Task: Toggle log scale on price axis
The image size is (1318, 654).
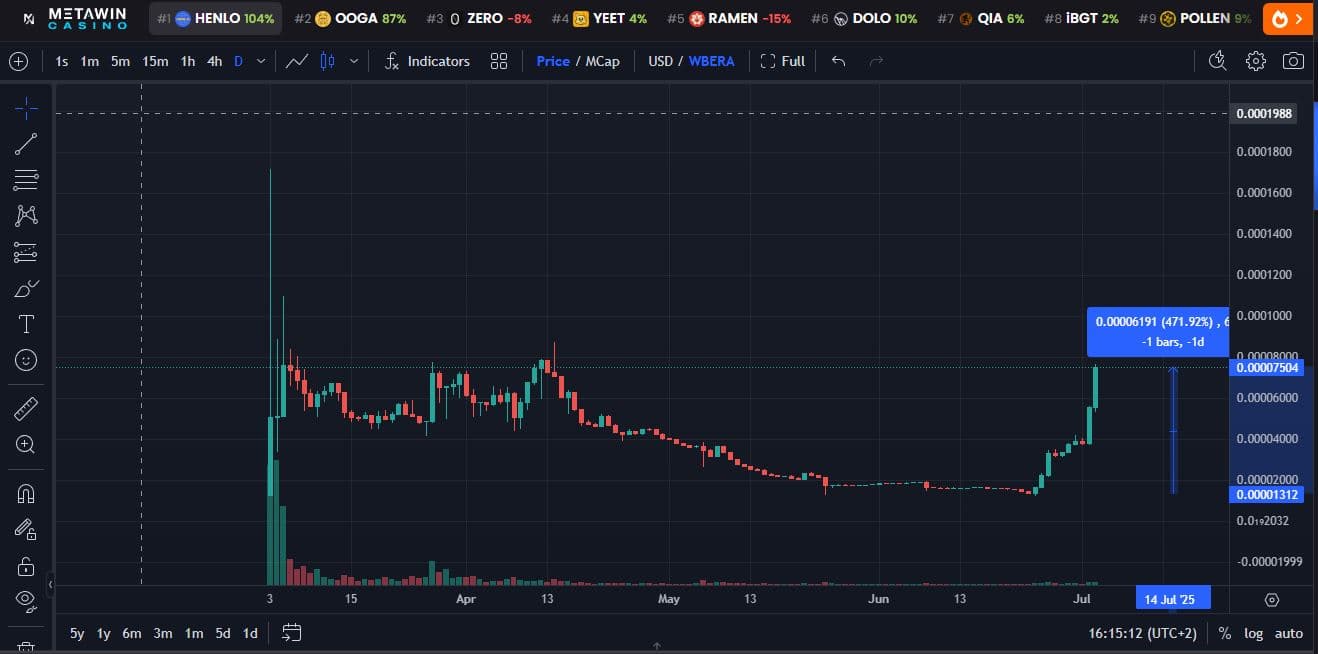Action: click(x=1253, y=633)
